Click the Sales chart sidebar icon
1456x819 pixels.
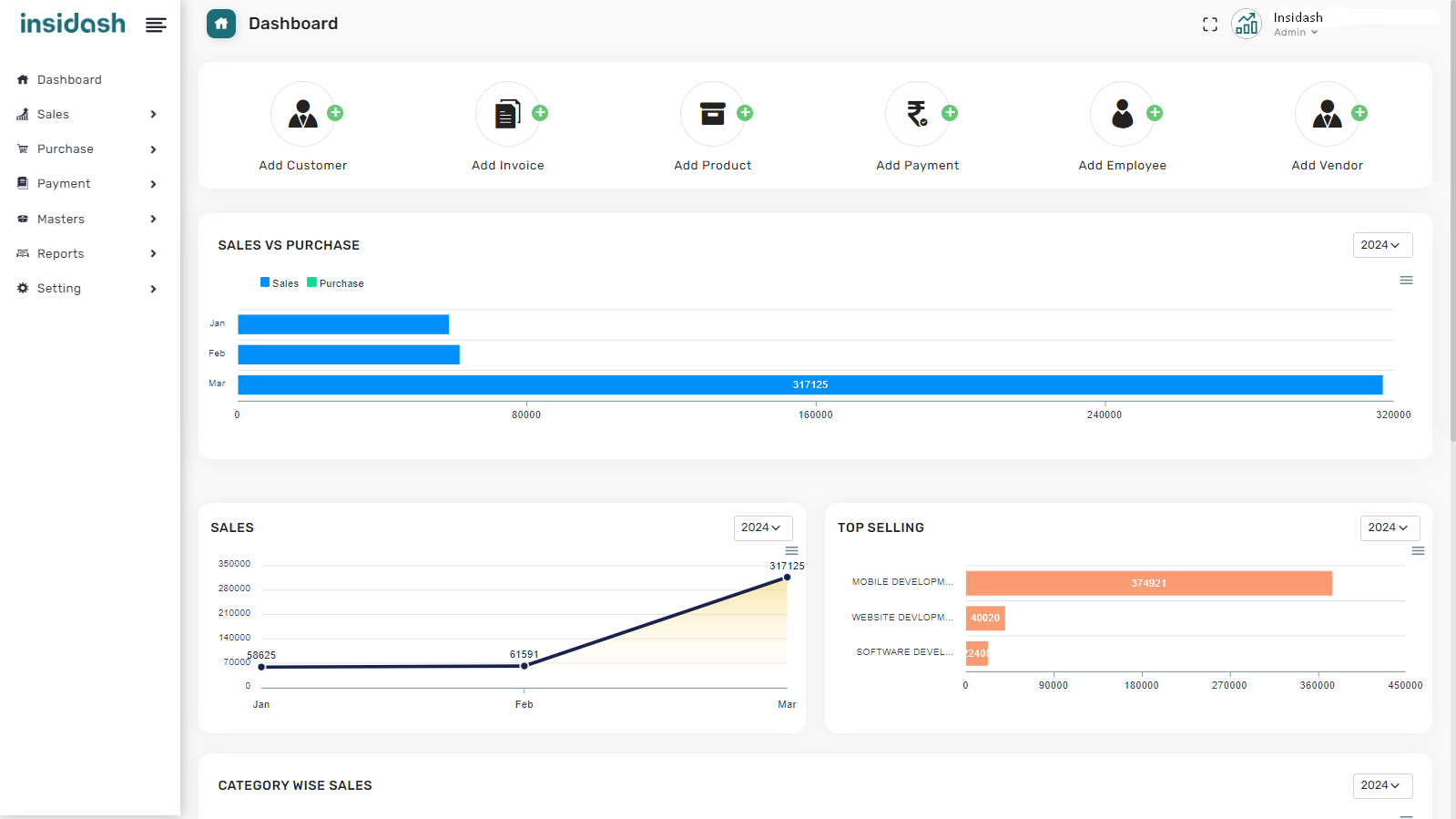pyautogui.click(x=23, y=114)
